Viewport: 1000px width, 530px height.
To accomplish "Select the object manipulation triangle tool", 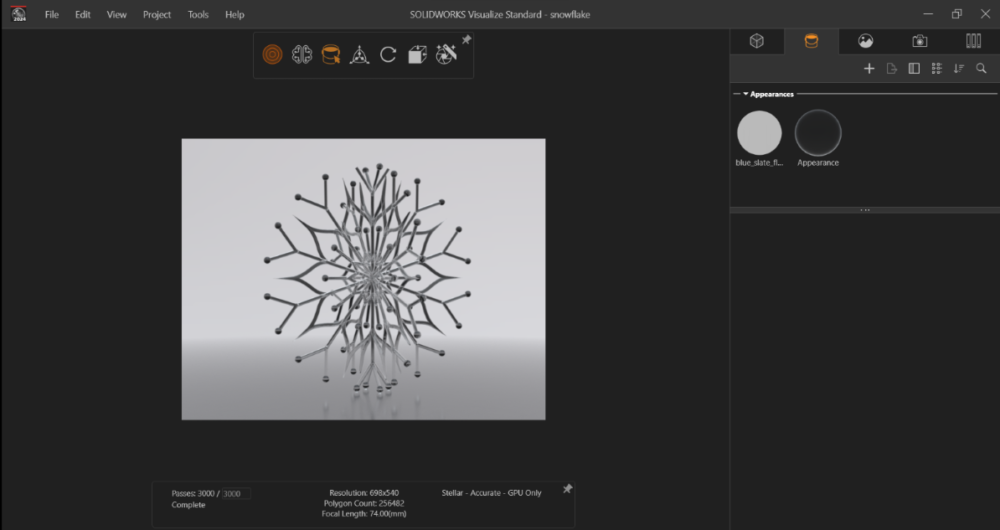I will point(359,54).
